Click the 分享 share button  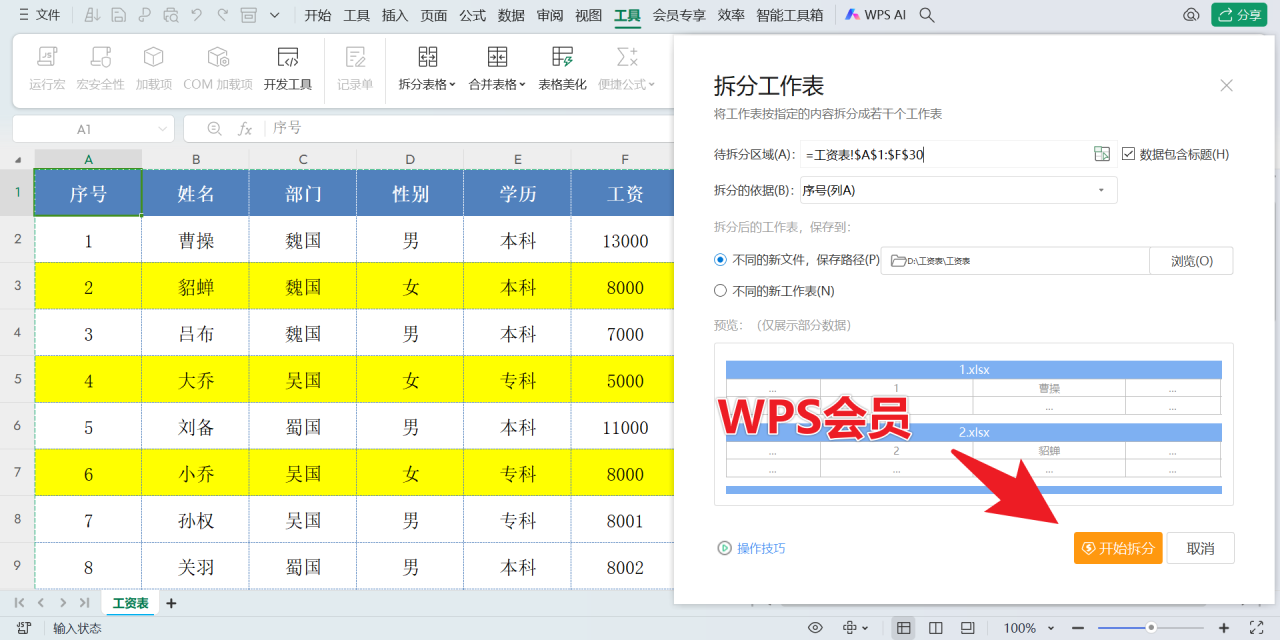point(1239,15)
